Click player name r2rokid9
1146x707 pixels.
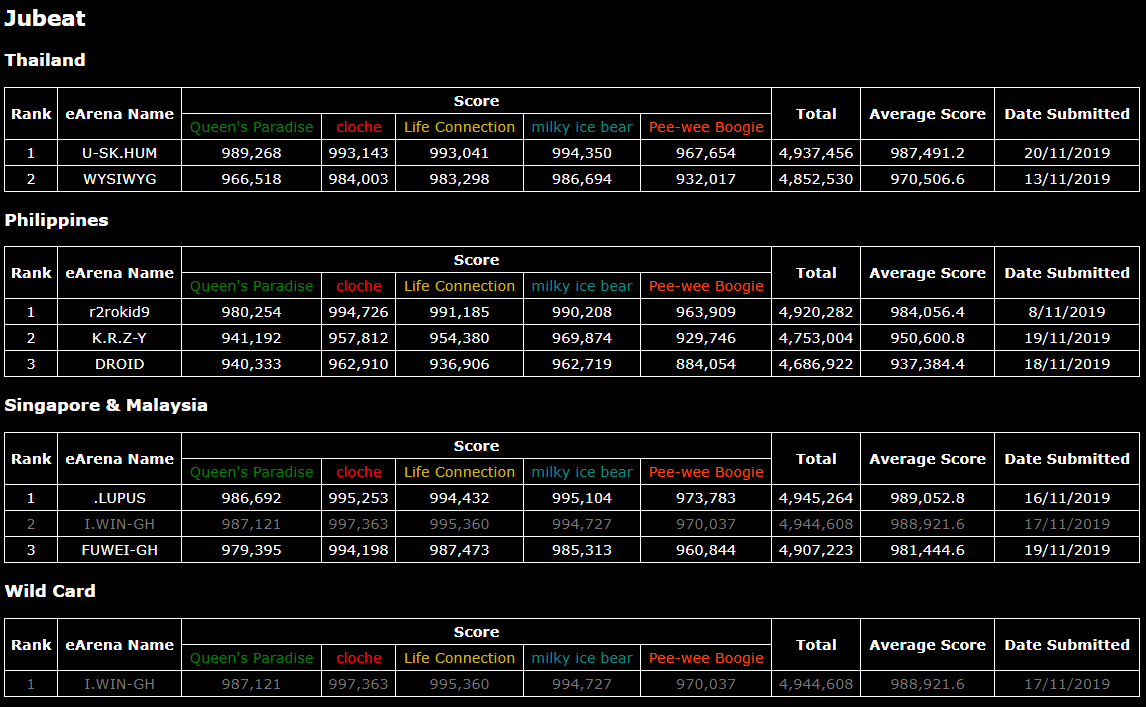tap(119, 312)
